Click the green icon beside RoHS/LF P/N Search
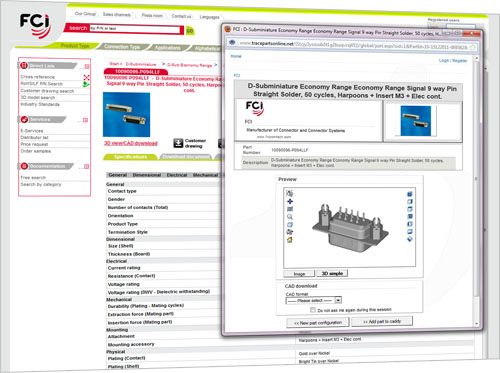This screenshot has width=500, height=373. (x=86, y=84)
